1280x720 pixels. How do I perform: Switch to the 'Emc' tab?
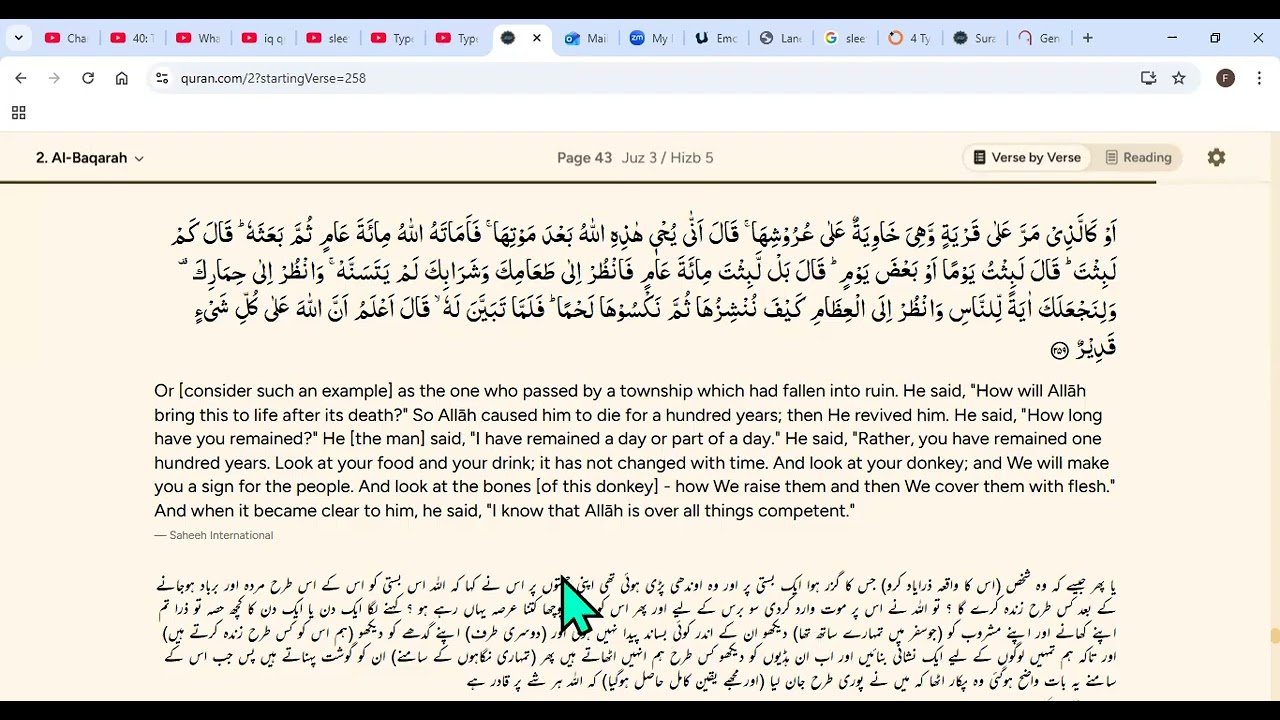tap(716, 38)
